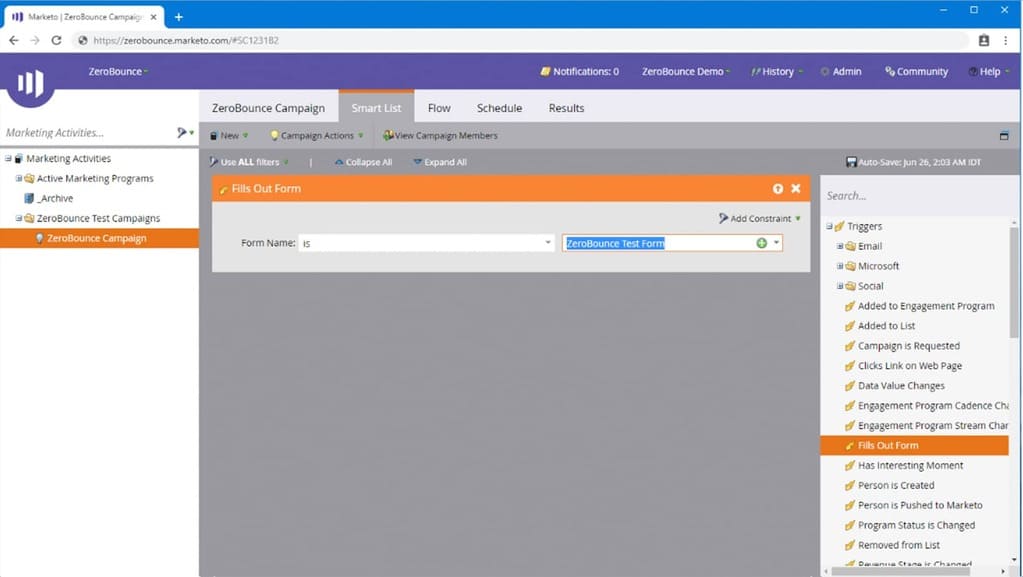The height and width of the screenshot is (577, 1023).
Task: Open the ZeroBounce Demo user menu
Action: [686, 71]
